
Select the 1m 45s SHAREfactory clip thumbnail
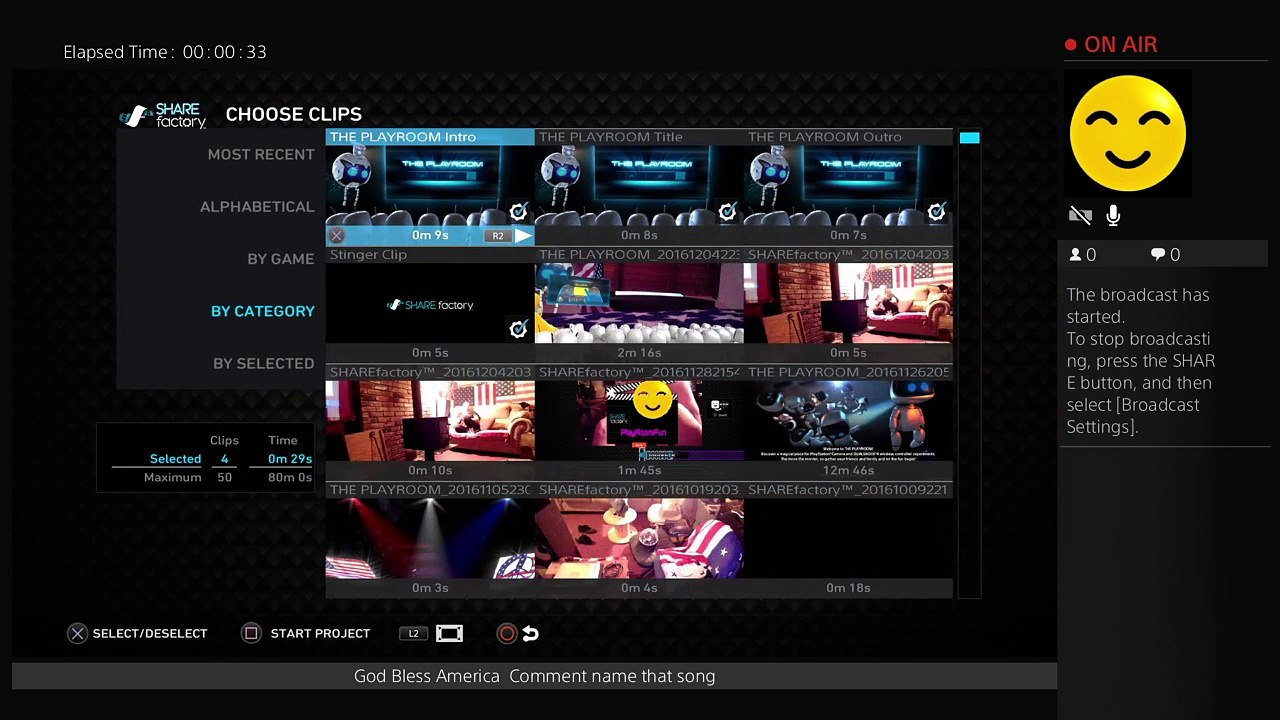pyautogui.click(x=639, y=421)
